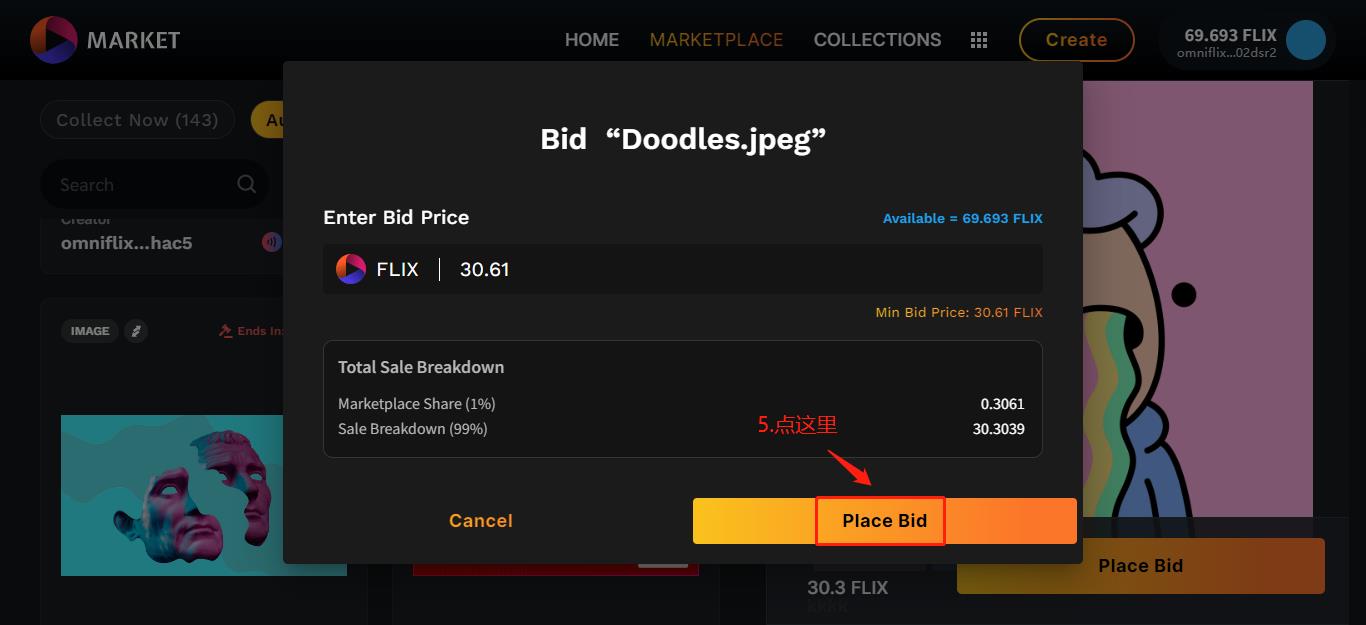Select the Collect Now (143) filter
1366x625 pixels.
(137, 120)
